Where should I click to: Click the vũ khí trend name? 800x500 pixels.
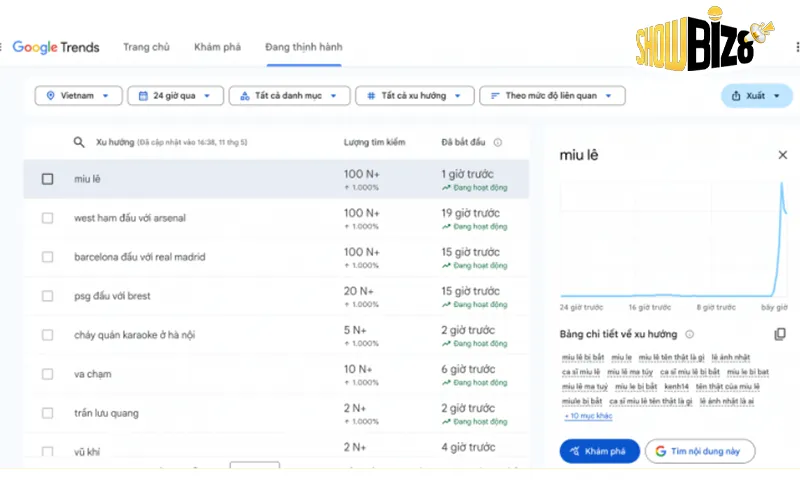point(87,452)
